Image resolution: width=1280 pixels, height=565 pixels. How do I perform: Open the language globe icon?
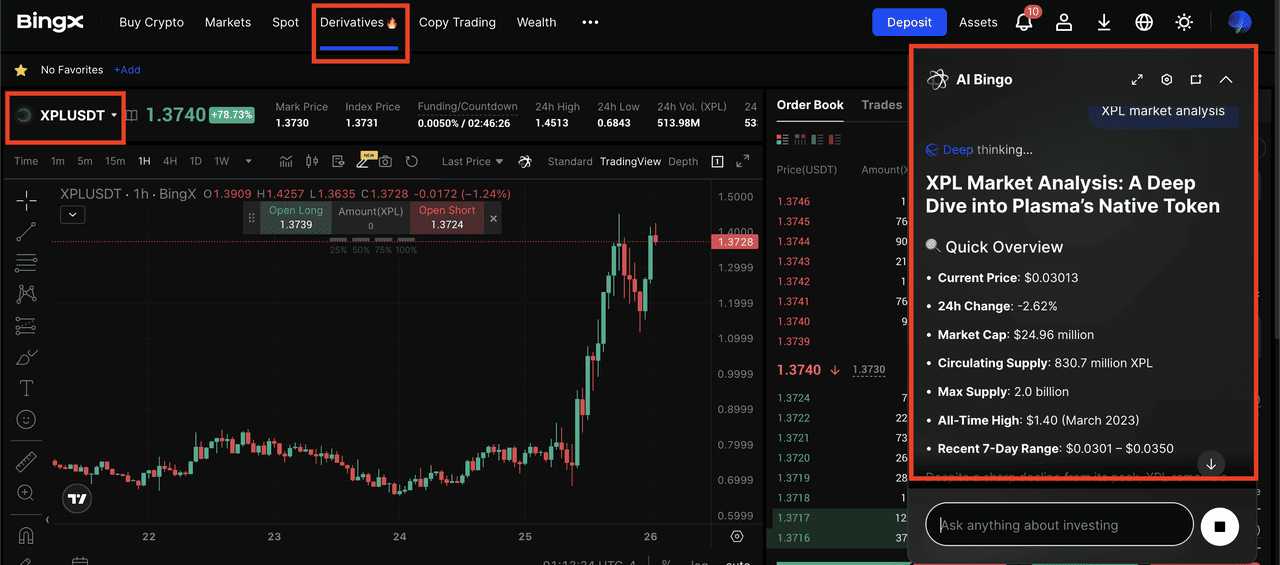coord(1144,22)
